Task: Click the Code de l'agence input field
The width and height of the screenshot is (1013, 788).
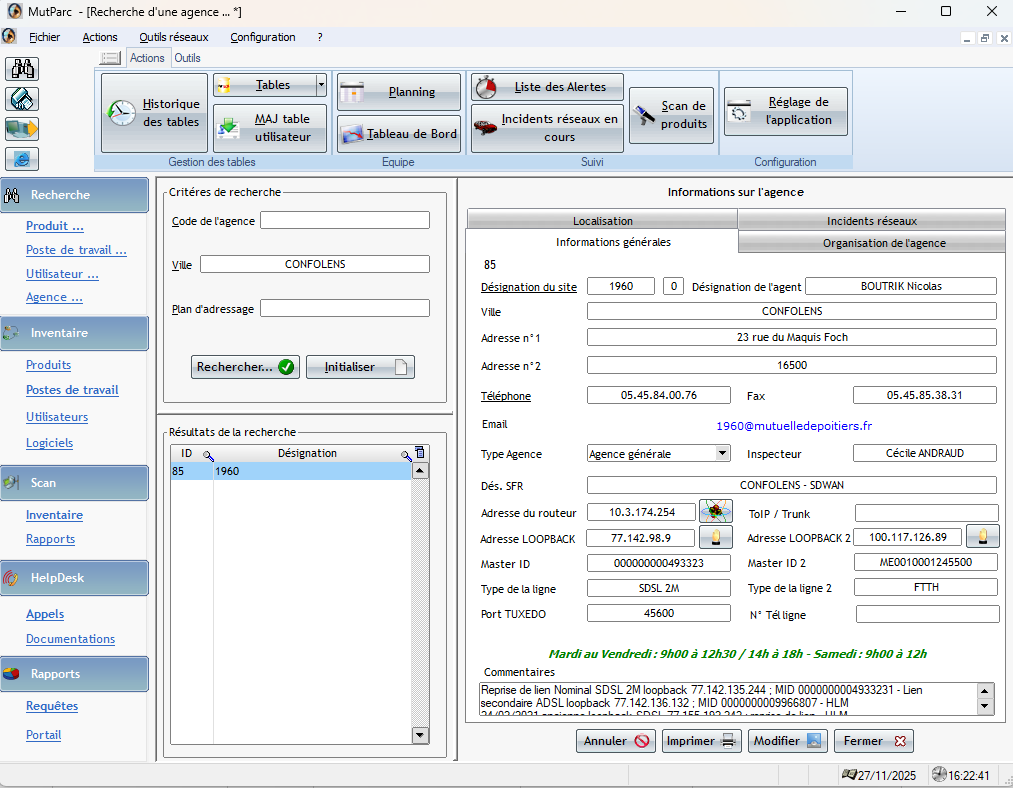Action: pyautogui.click(x=344, y=220)
